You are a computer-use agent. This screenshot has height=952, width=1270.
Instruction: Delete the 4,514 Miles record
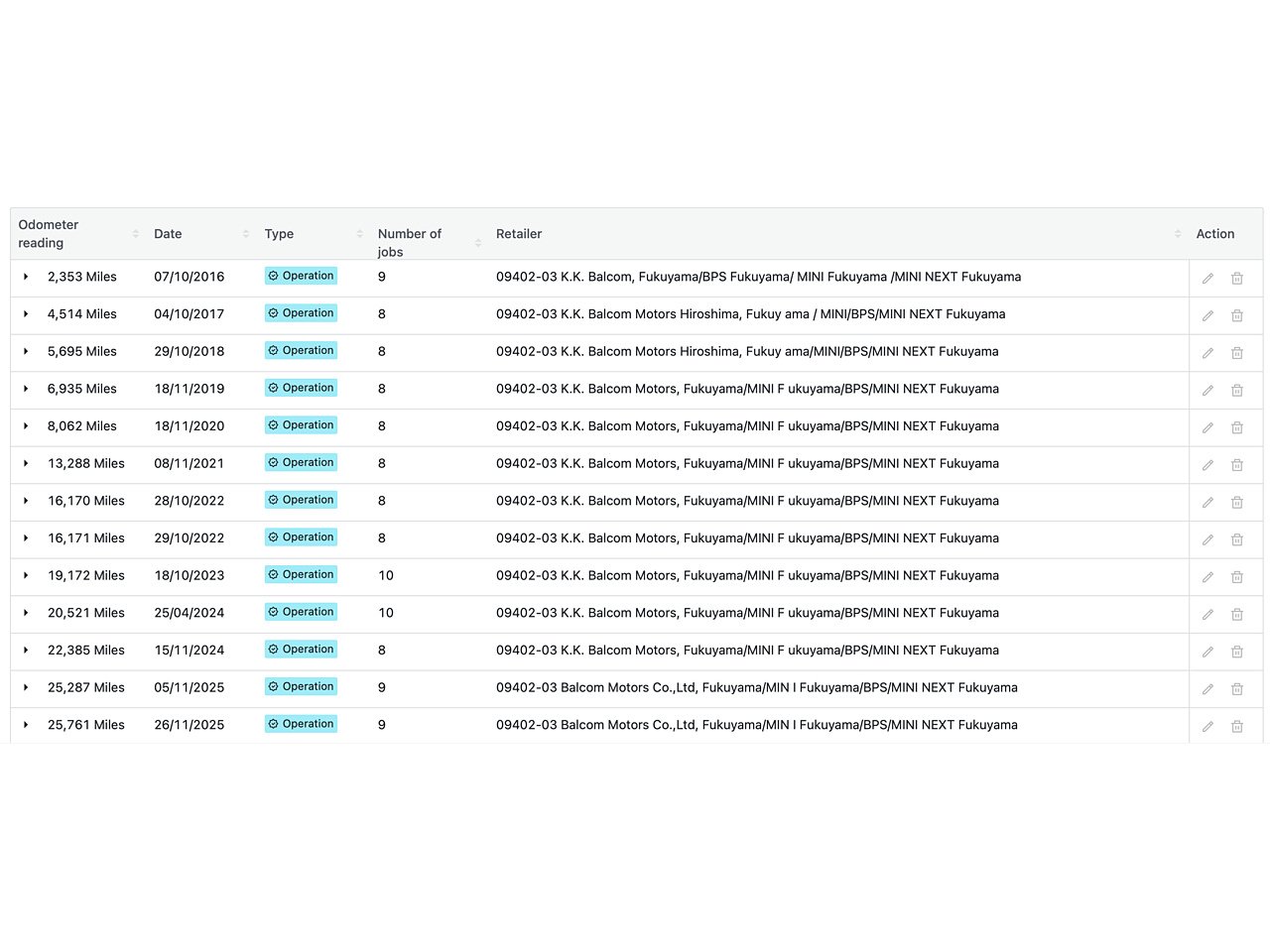click(1237, 315)
